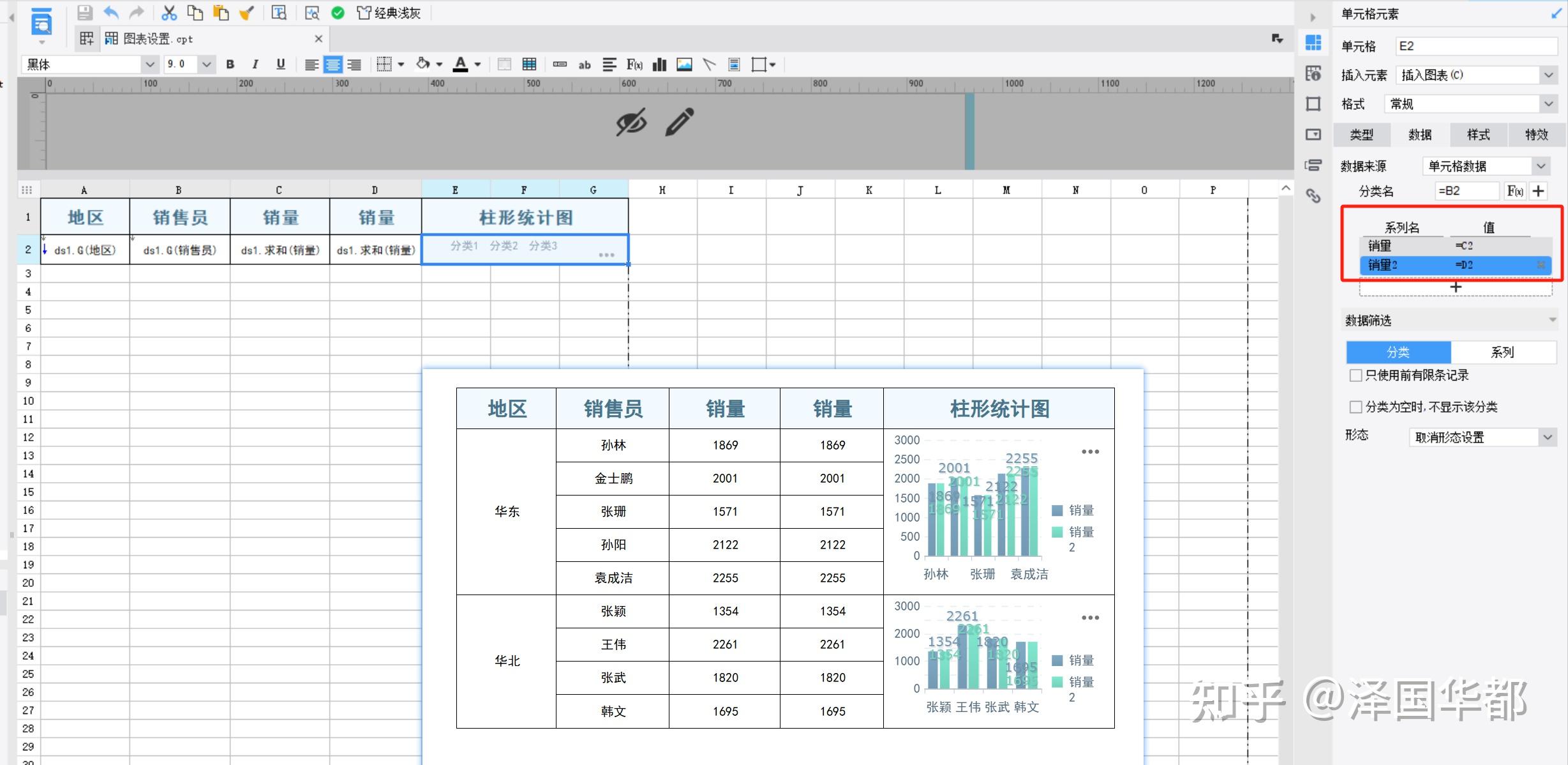1568x765 pixels.
Task: Cut the selection with the scissors icon
Action: pos(168,12)
